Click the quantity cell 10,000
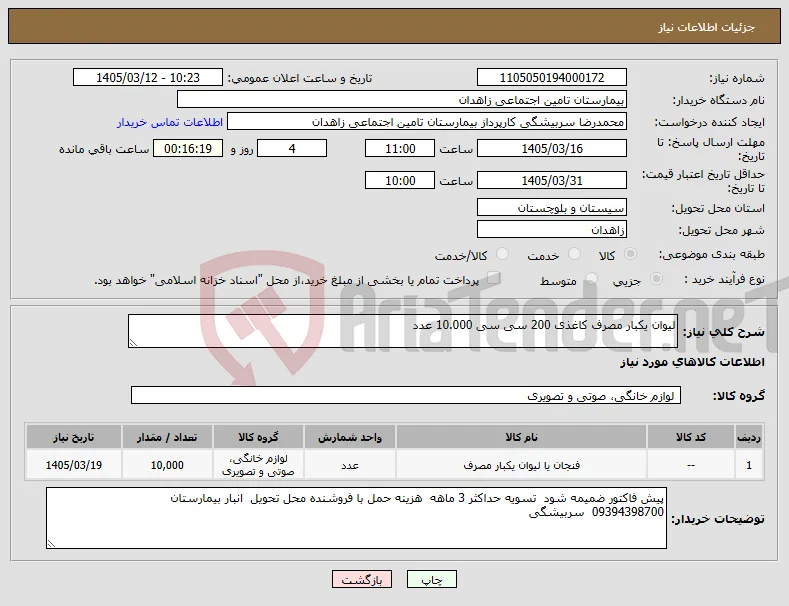The height and width of the screenshot is (606, 789). tap(167, 465)
